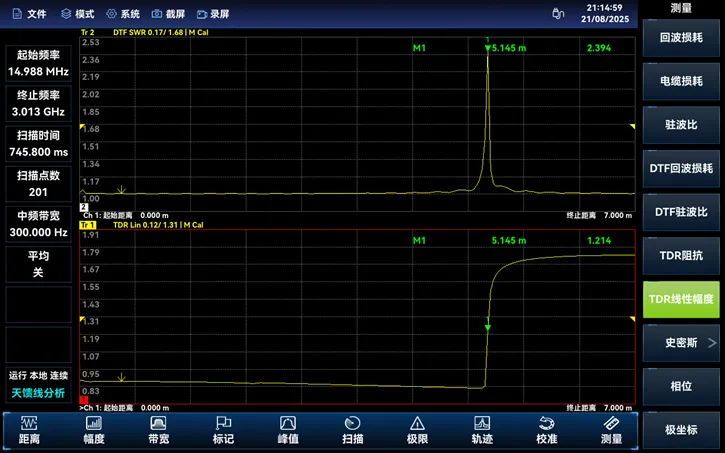Click the M1 marker on TDR trace
725x453 pixels.
[487, 327]
